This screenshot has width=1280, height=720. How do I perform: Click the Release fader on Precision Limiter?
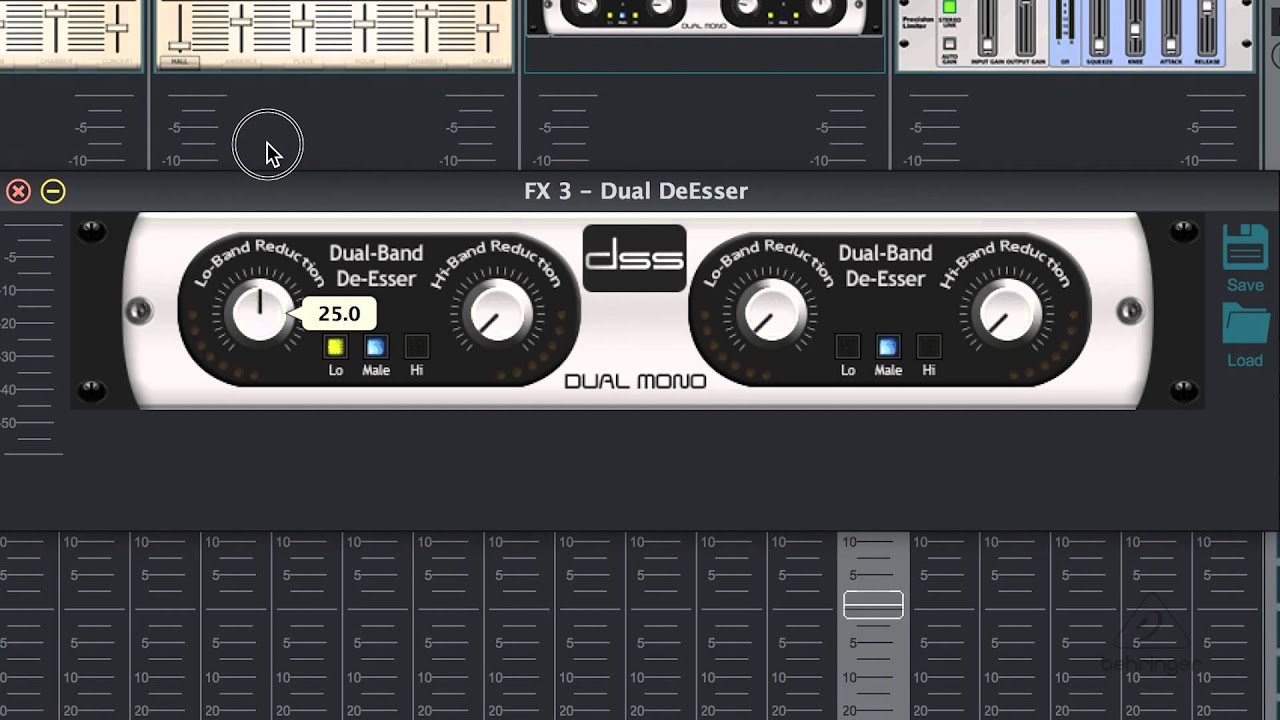point(1207,6)
